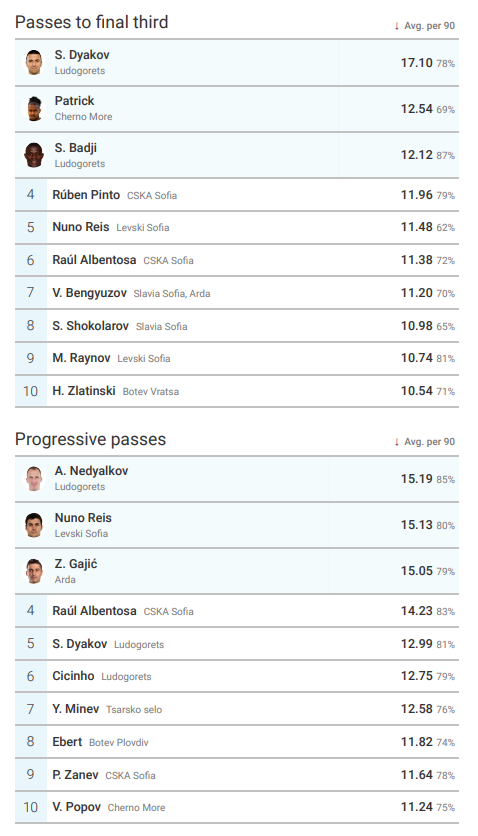Select Ebert from Botev Plovdiv
Image resolution: width=478 pixels, height=836 pixels.
67,742
